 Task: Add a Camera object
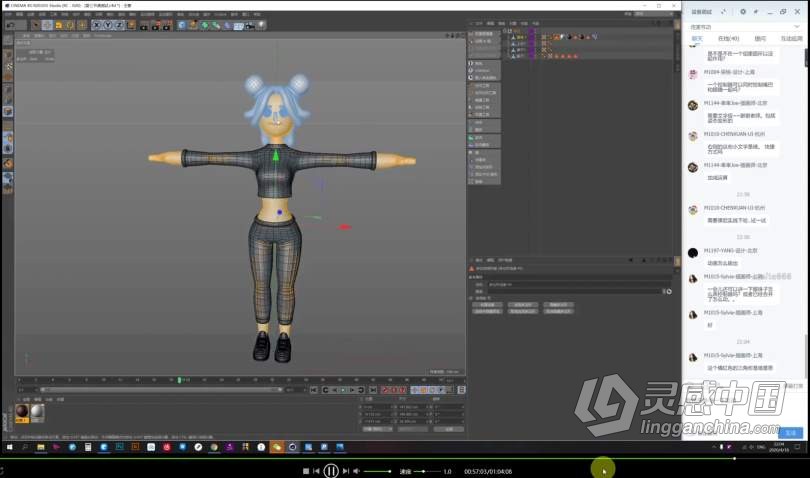coord(250,25)
